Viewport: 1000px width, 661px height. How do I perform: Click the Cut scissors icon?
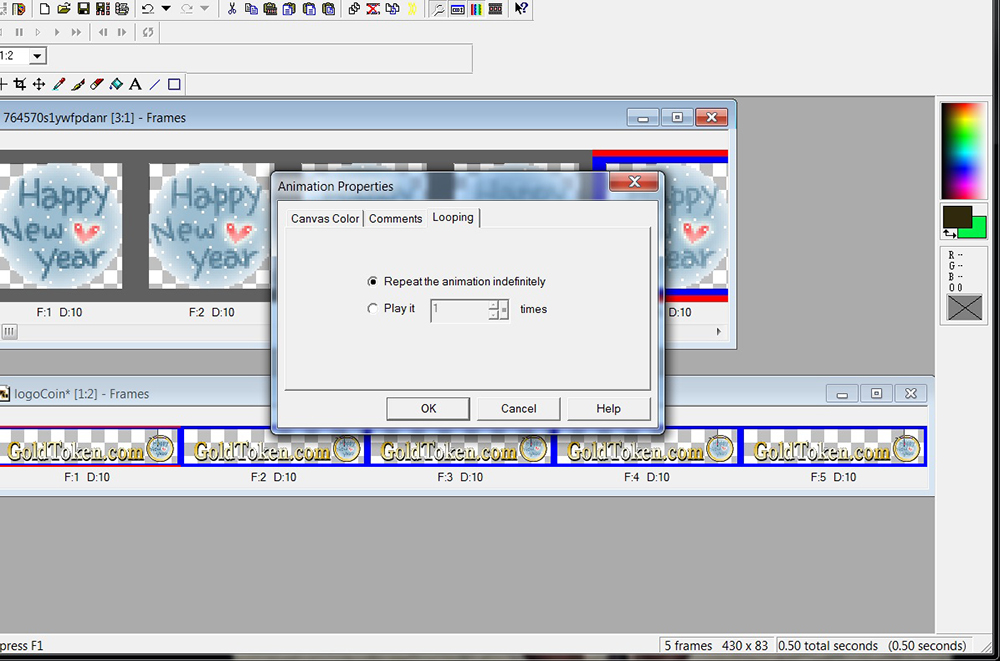coord(232,9)
